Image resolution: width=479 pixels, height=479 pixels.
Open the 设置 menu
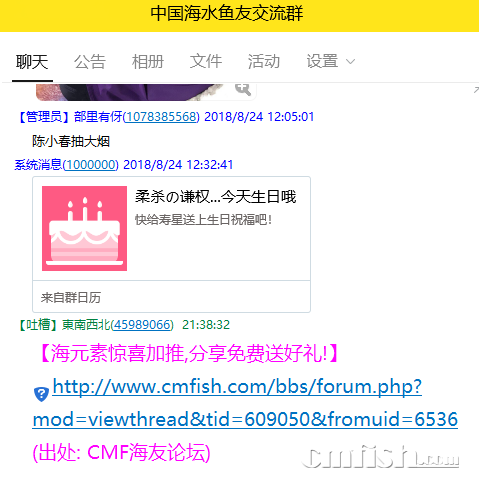322,62
